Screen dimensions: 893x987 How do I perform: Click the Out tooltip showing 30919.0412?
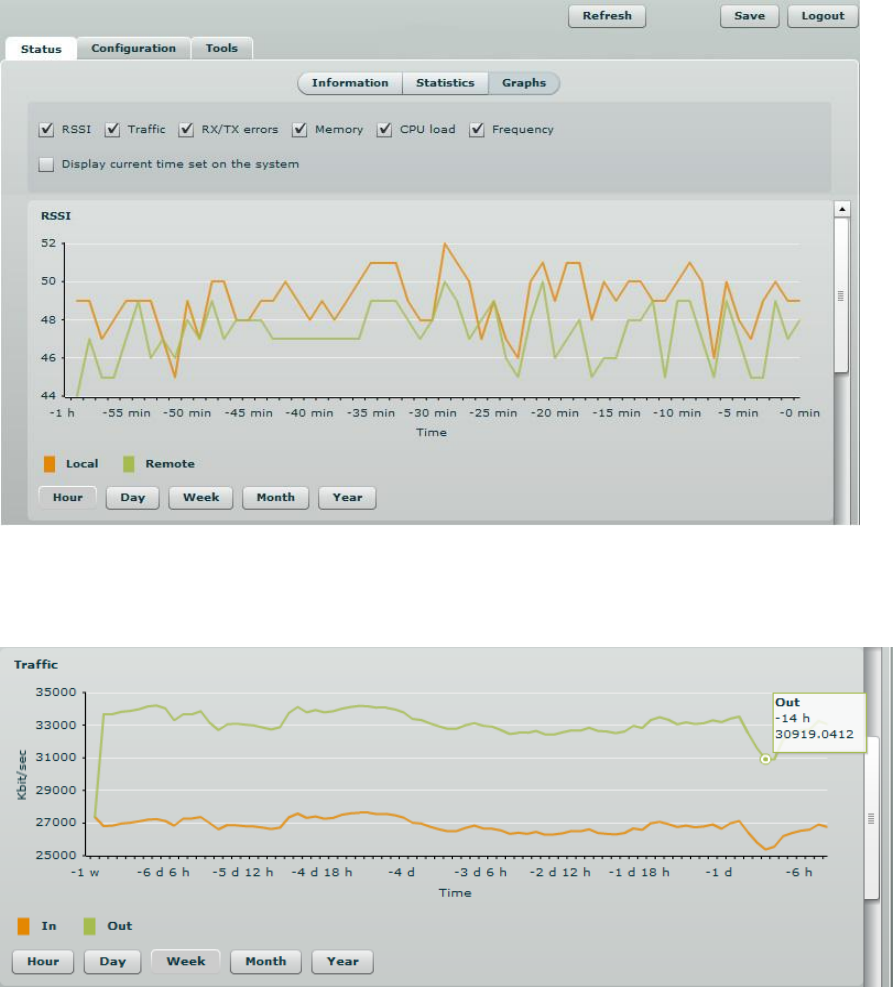(819, 723)
